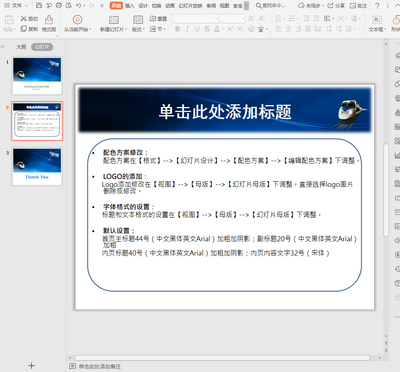Click the Clear Formatting eraser icon
The height and width of the screenshot is (372, 400).
[251, 29]
